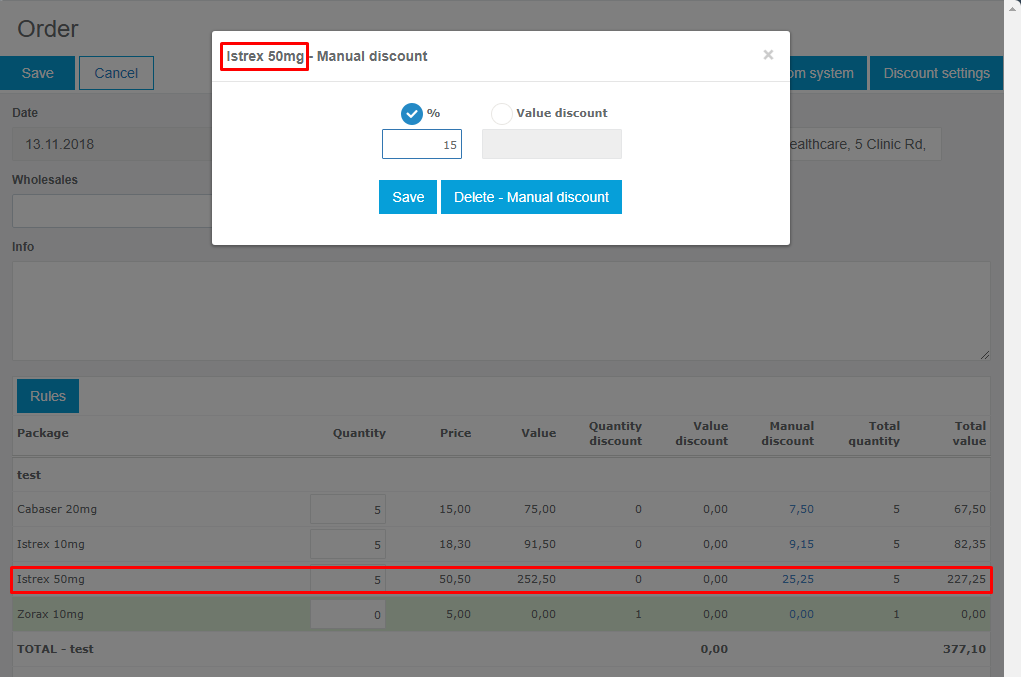
Task: Open the Wholesales field
Action: (x=110, y=211)
